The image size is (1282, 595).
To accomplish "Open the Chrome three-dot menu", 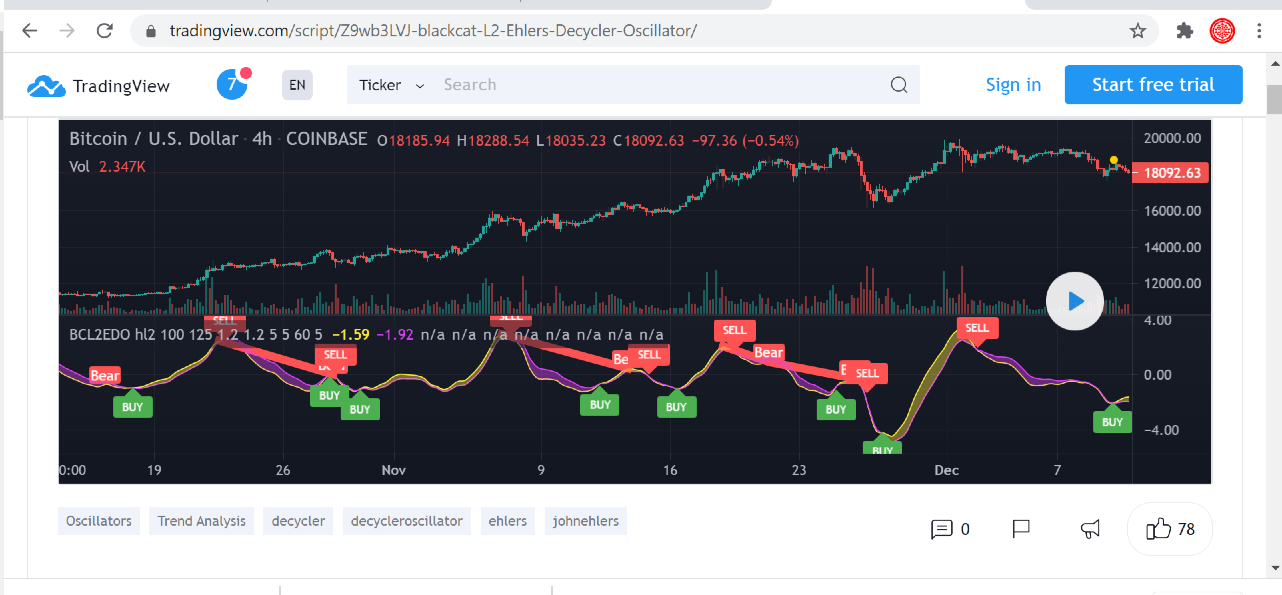I will [x=1258, y=31].
